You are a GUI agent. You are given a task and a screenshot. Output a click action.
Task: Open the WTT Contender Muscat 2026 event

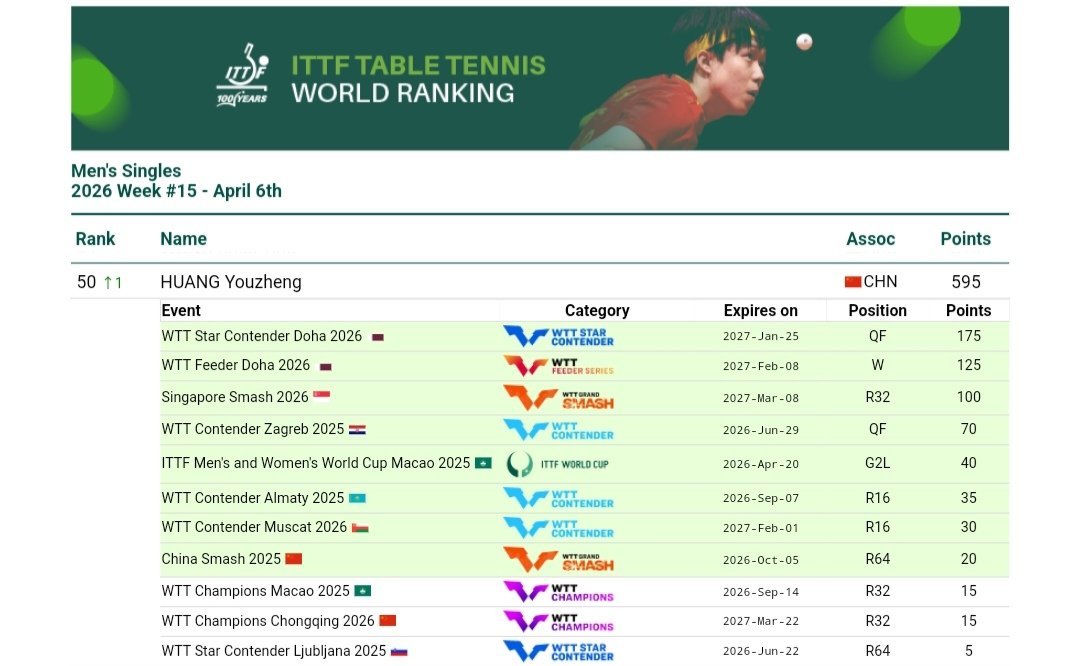coord(254,527)
